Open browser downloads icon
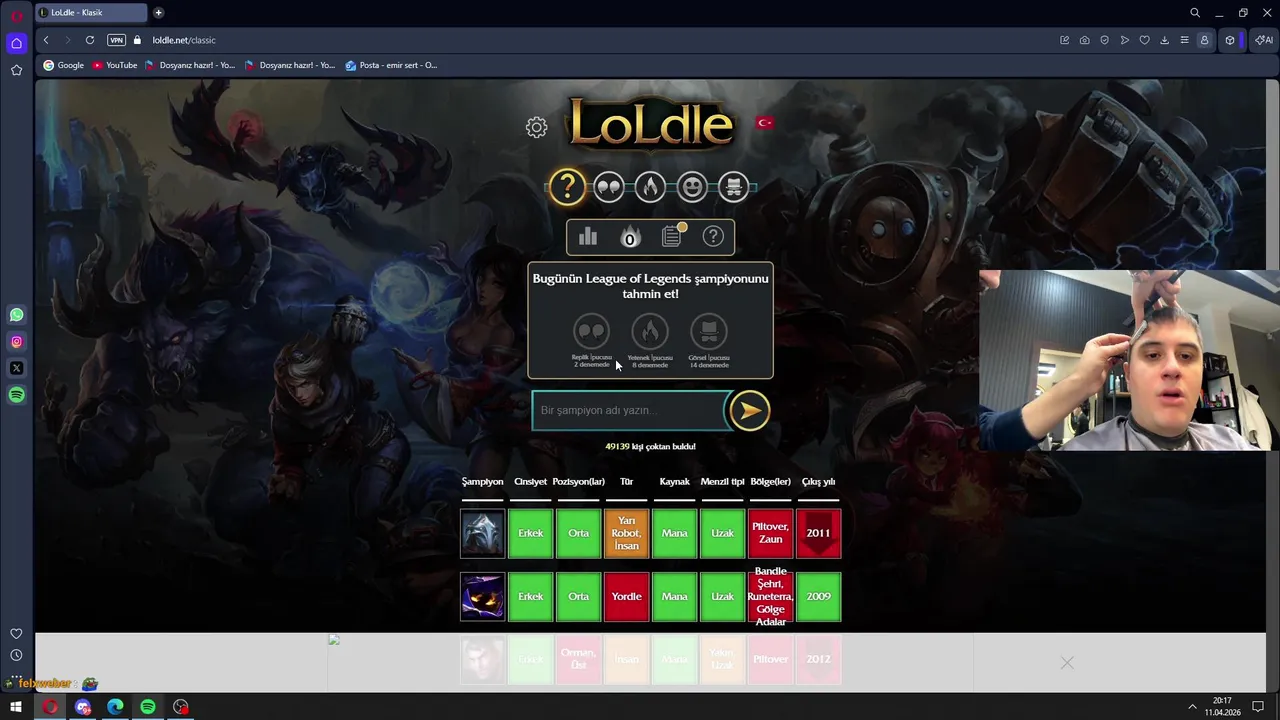 (1164, 40)
